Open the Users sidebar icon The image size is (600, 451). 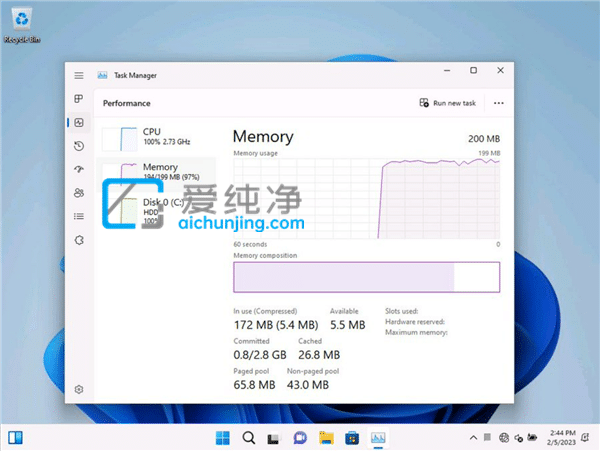79,193
